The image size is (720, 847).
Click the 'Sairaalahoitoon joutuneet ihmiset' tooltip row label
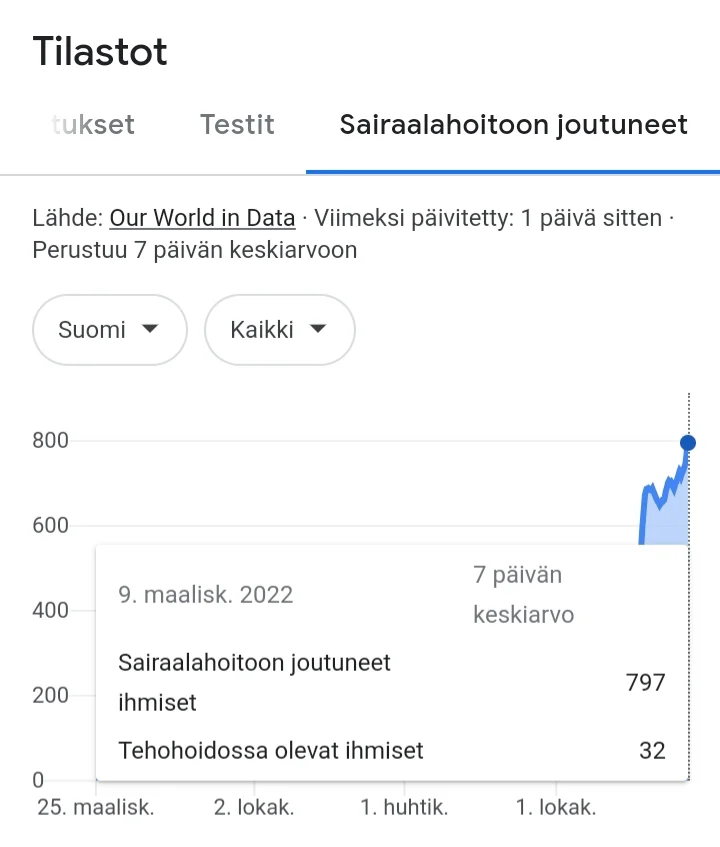coord(254,682)
